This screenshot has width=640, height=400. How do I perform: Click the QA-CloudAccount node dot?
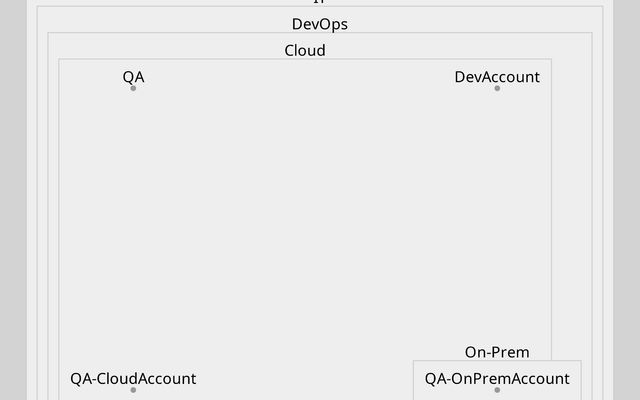(x=133, y=389)
